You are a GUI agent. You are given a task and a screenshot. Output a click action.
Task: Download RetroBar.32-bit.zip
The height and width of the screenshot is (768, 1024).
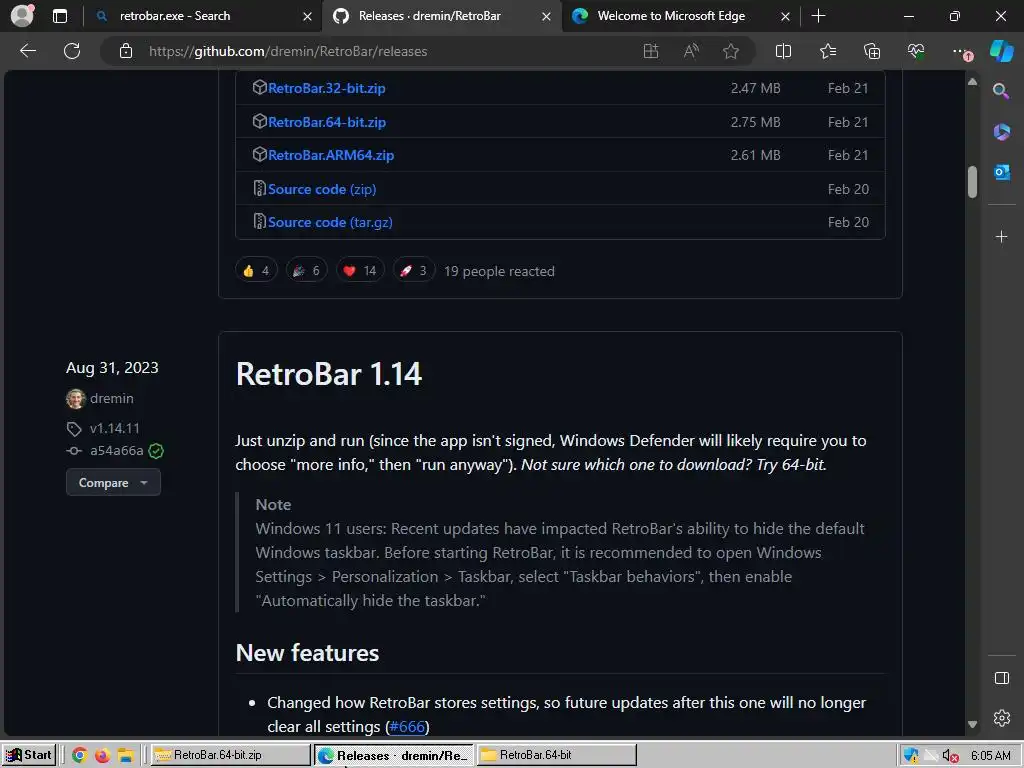[327, 88]
